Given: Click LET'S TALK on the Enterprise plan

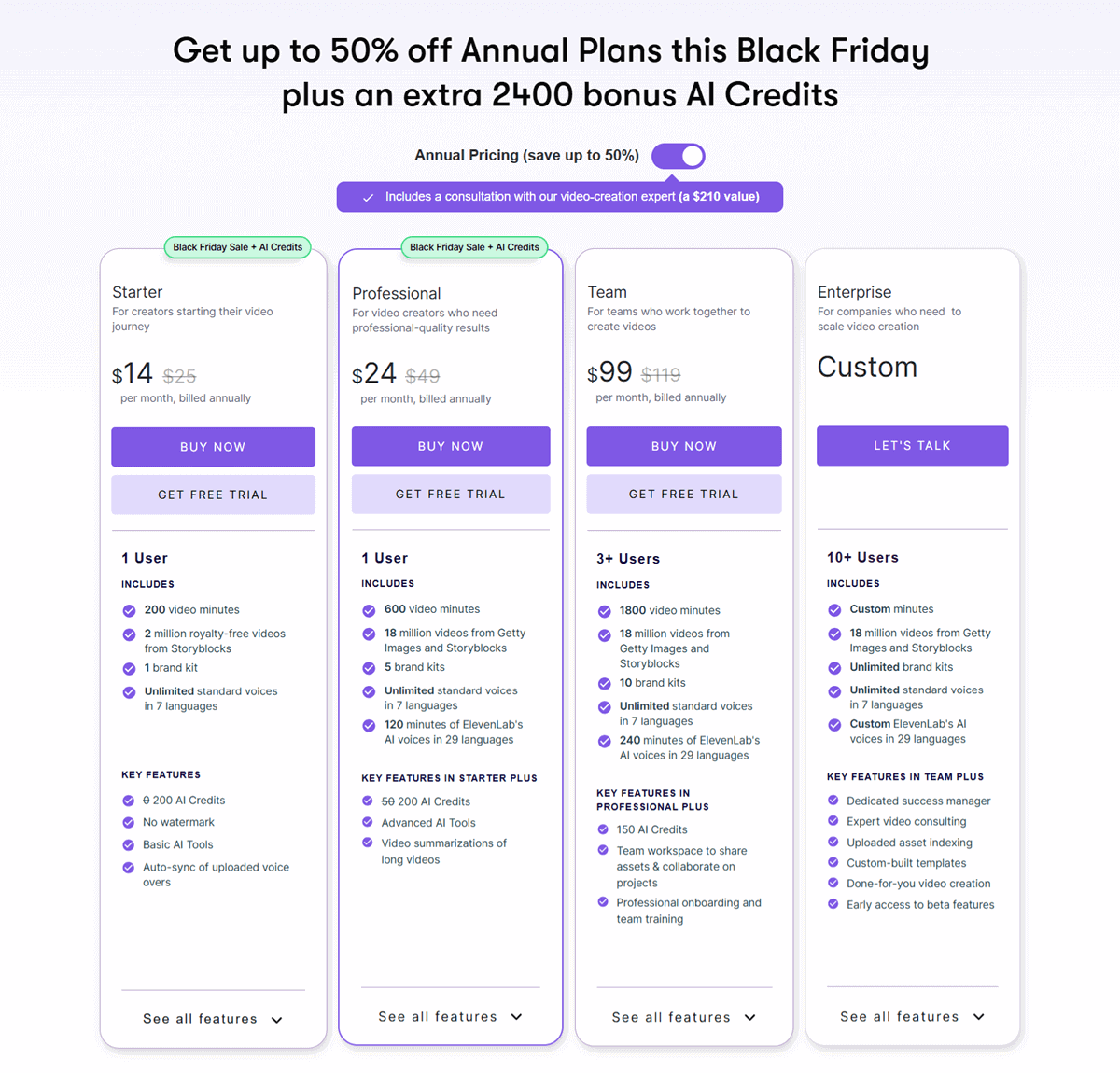Looking at the screenshot, I should point(912,445).
